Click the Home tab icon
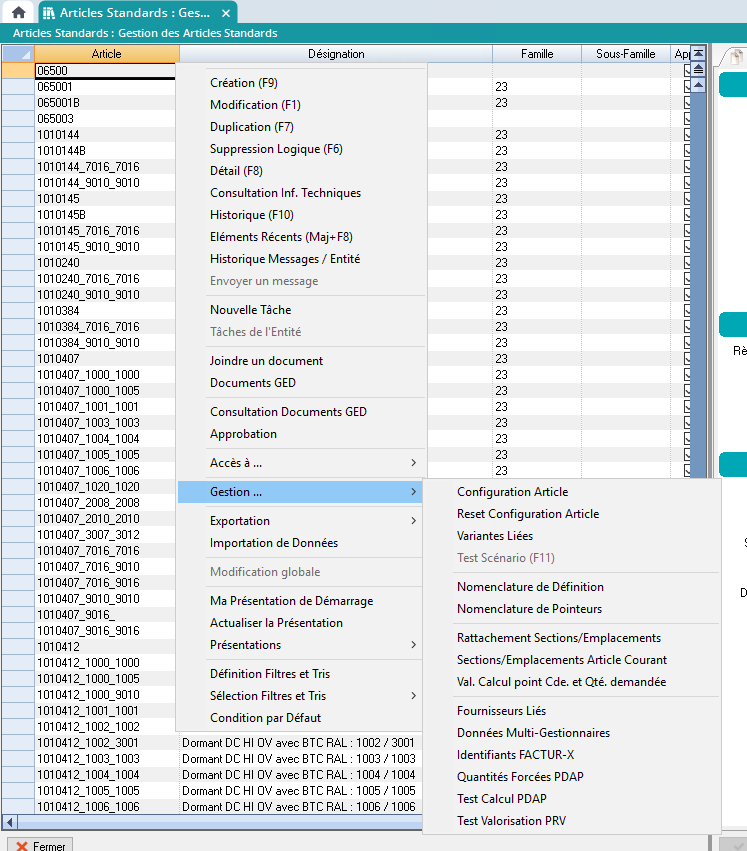The height and width of the screenshot is (851, 747). [18, 13]
